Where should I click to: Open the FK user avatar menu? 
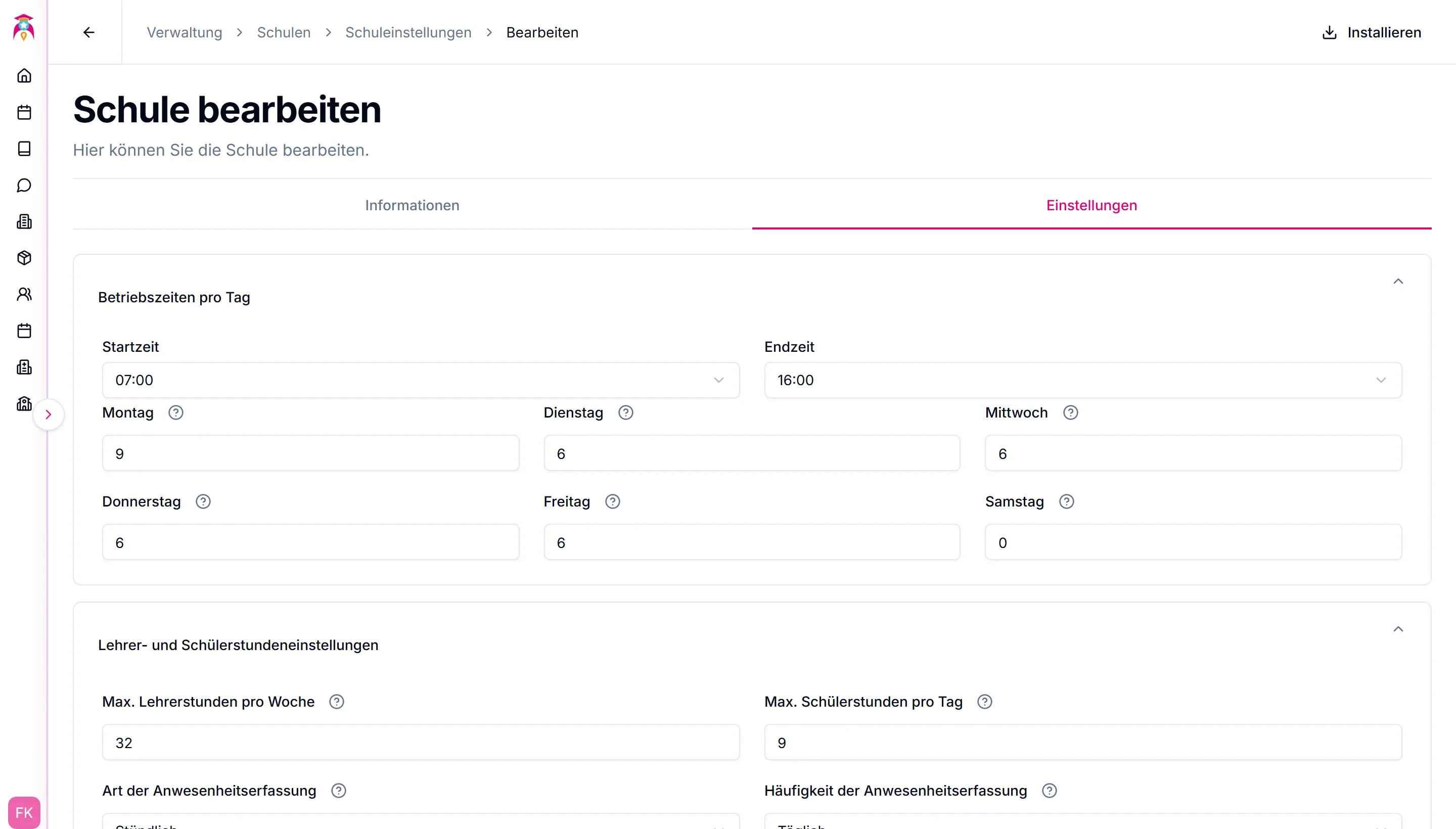24,812
